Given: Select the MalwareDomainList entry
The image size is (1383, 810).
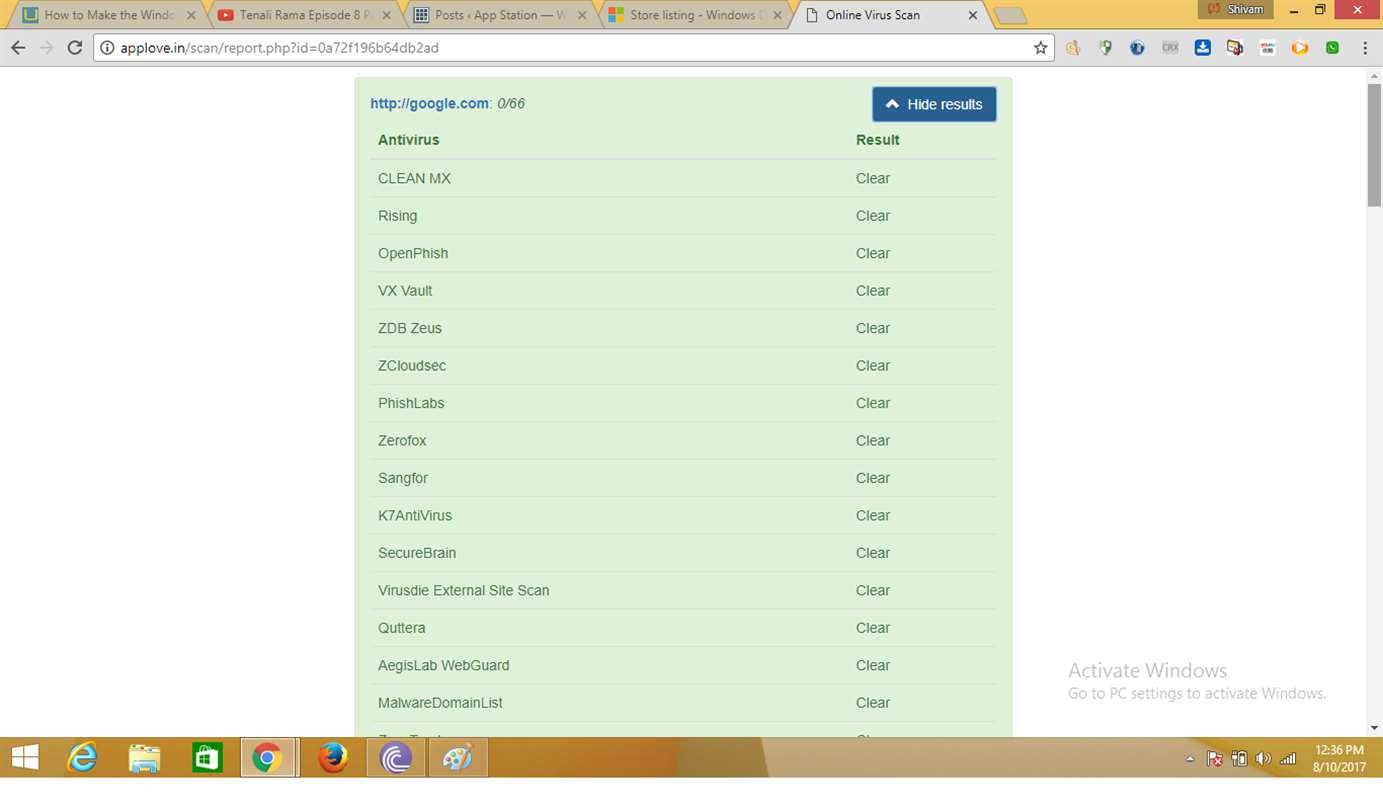Looking at the screenshot, I should 440,703.
